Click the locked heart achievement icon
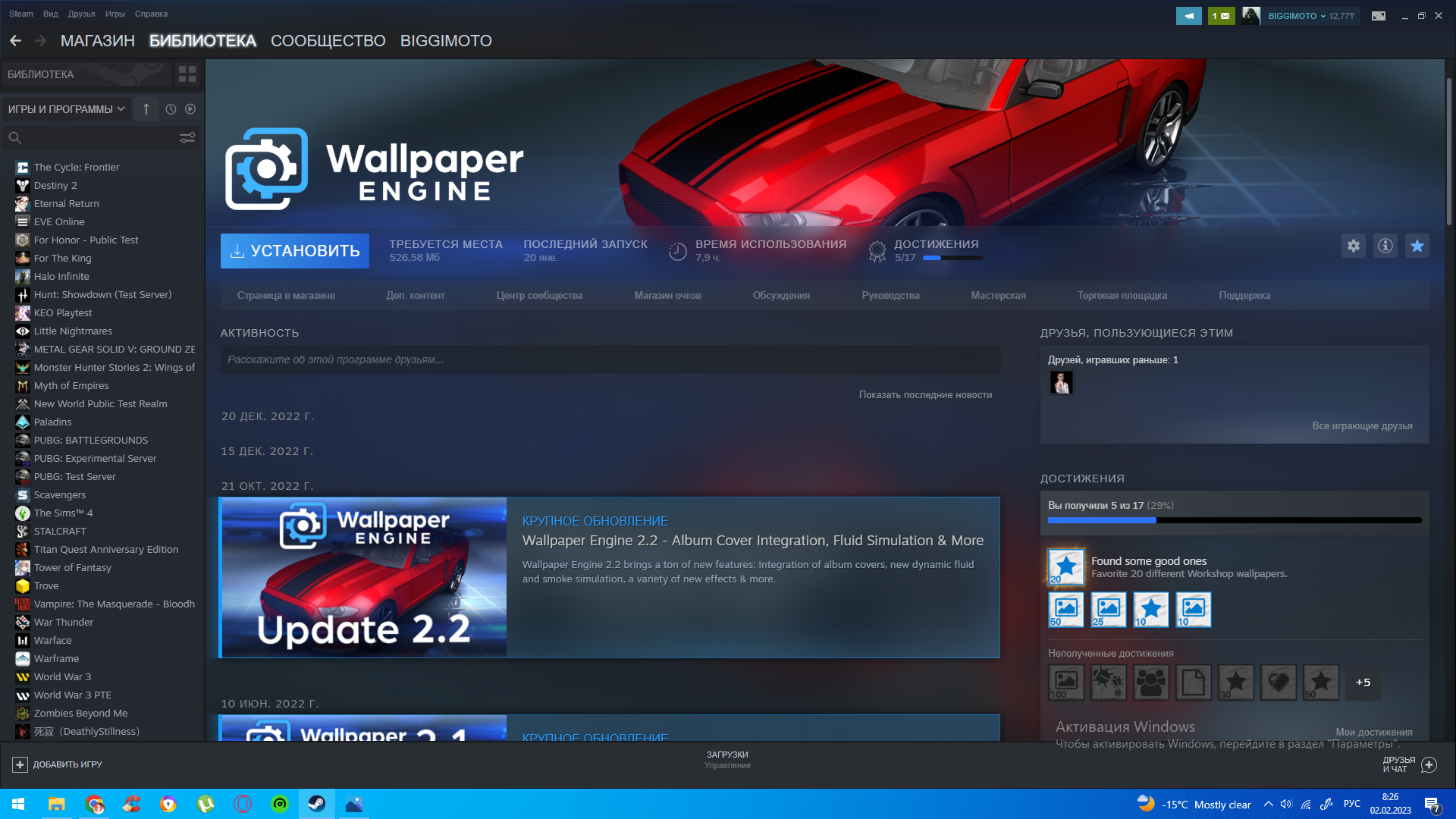 tap(1279, 682)
